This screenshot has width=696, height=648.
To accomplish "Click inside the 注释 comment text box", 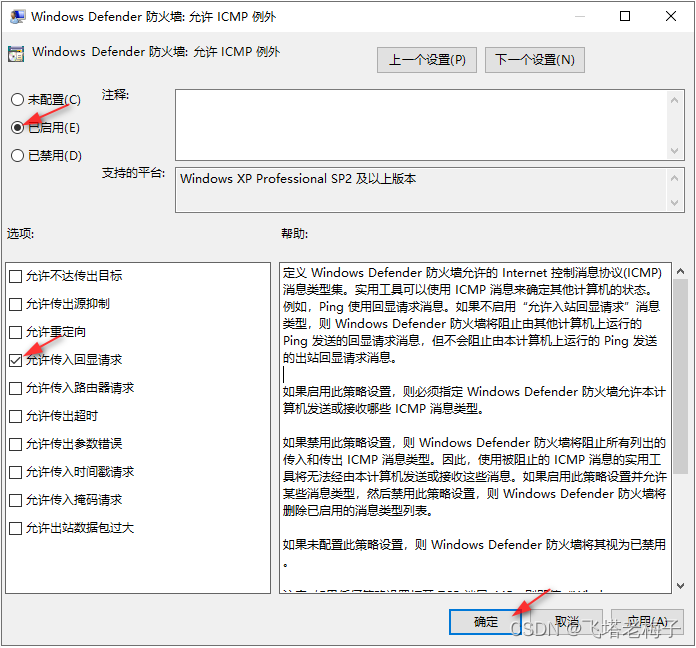I will (x=421, y=125).
